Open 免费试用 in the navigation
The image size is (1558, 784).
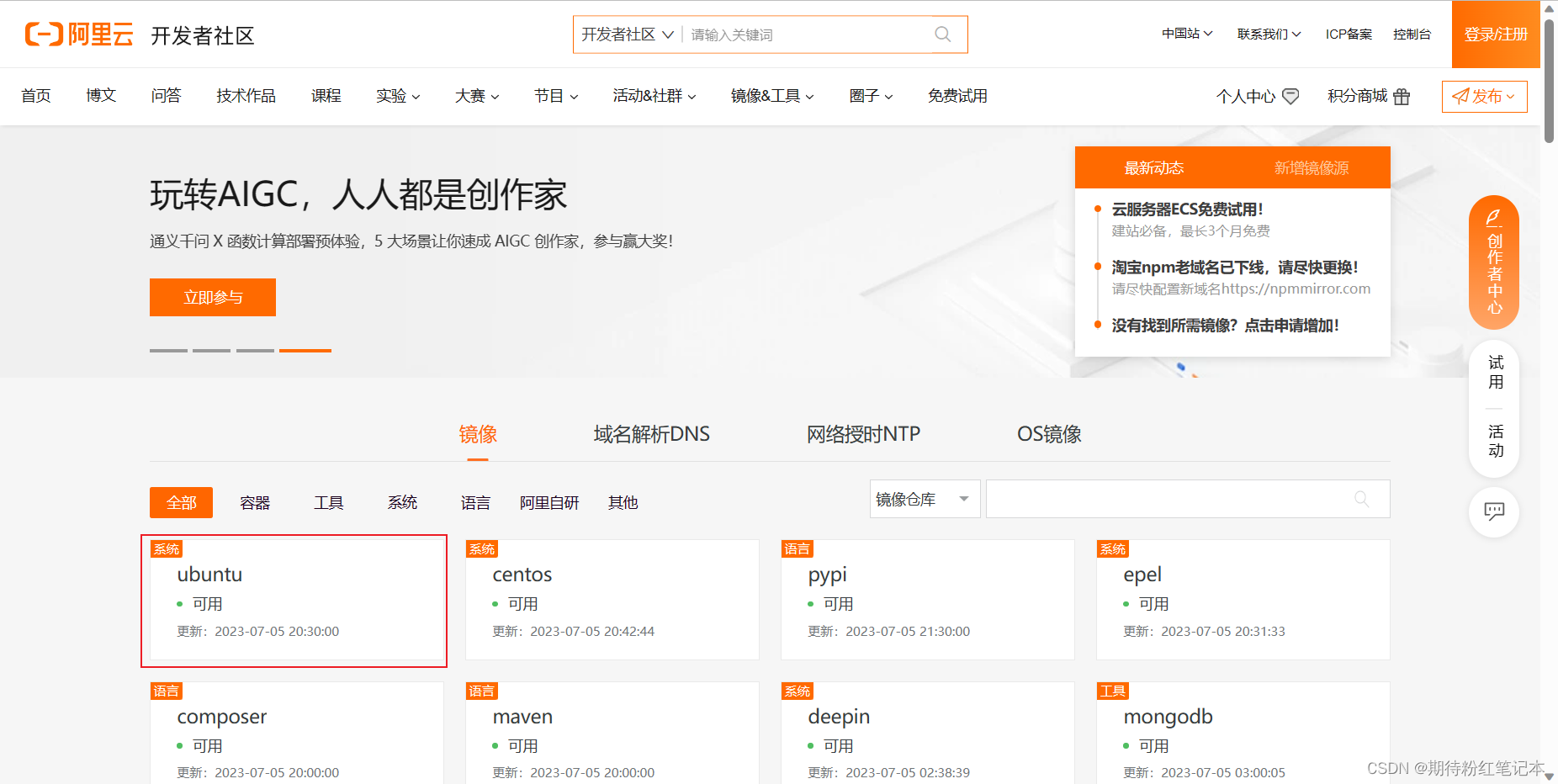point(957,96)
